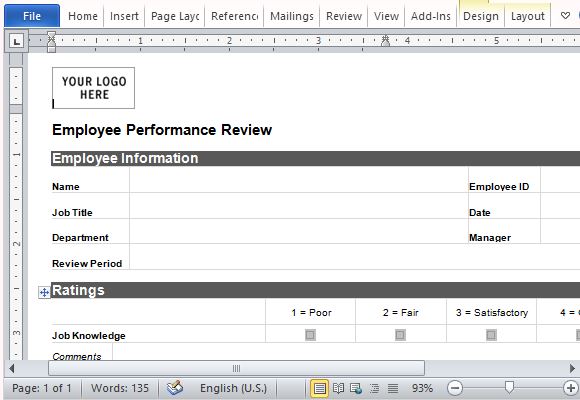Click the Review Period input cell
The width and height of the screenshot is (580, 400).
(355, 257)
